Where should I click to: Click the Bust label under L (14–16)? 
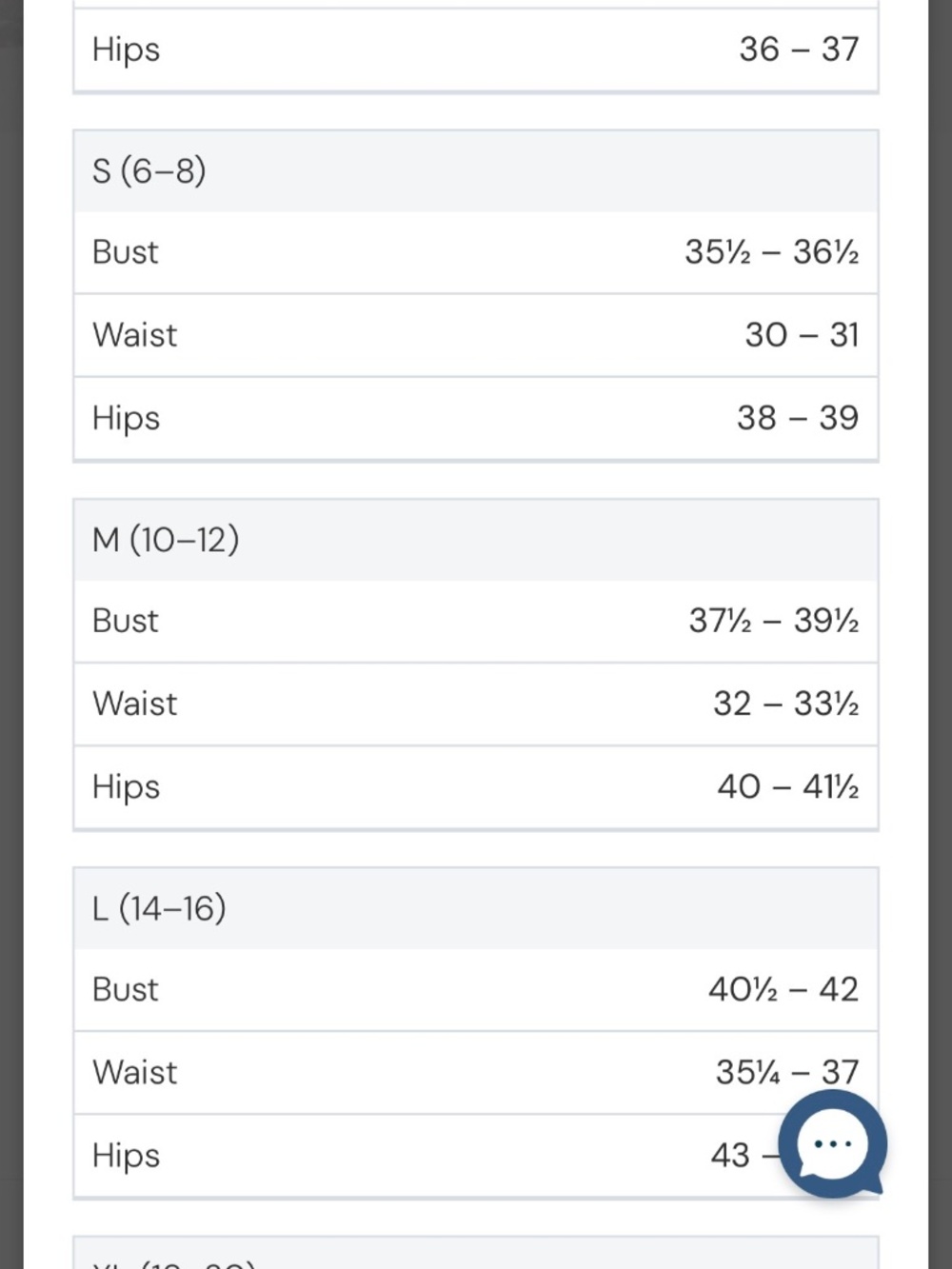pos(125,989)
